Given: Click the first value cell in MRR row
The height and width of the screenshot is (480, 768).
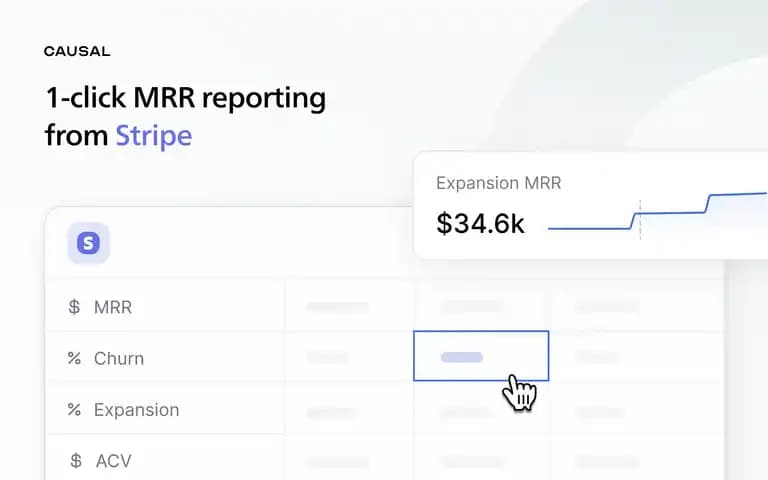Looking at the screenshot, I should point(349,307).
